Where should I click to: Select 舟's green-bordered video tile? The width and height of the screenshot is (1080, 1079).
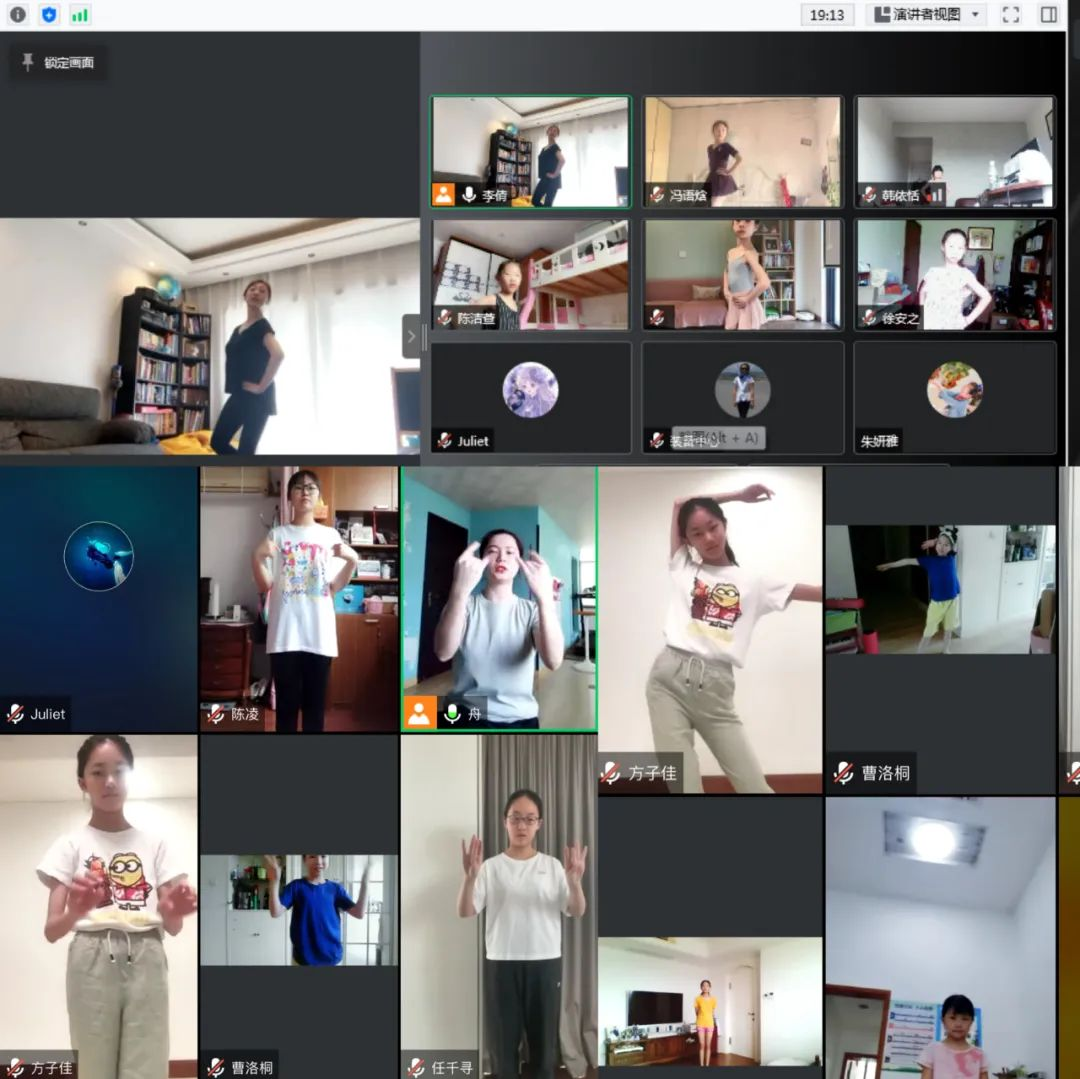[499, 599]
